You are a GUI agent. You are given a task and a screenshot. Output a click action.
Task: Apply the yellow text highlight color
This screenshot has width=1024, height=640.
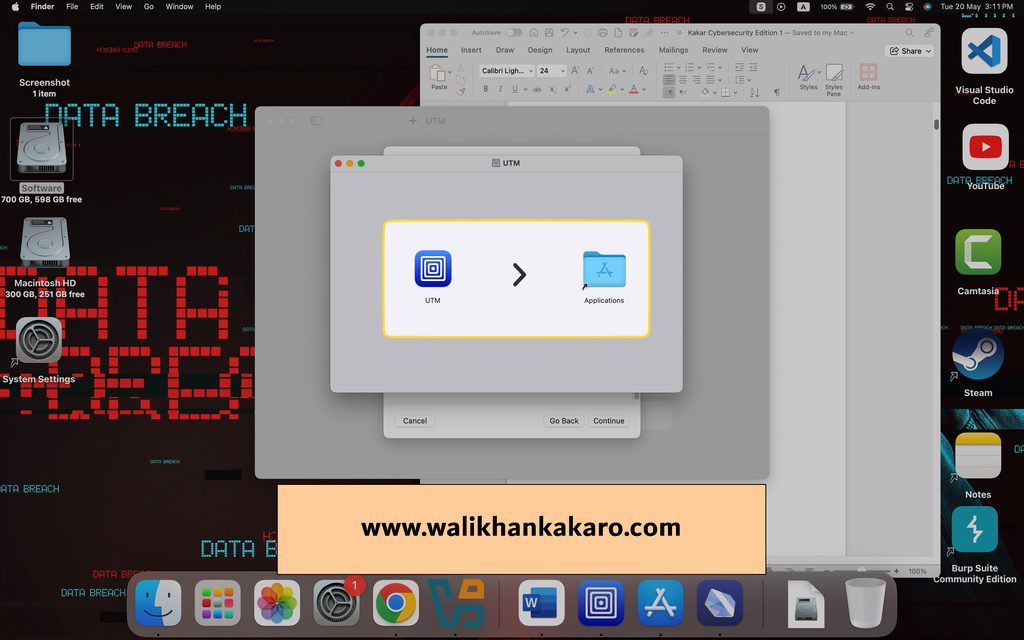tap(612, 89)
